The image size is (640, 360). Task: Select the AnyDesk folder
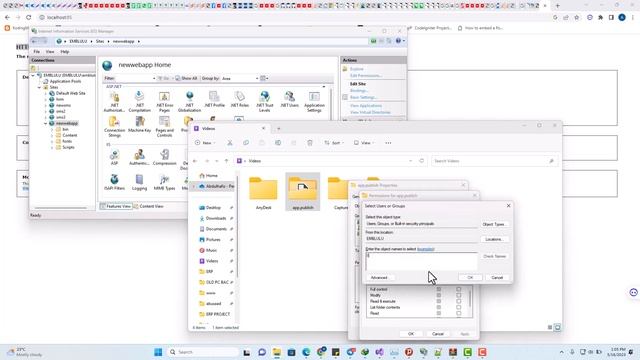(263, 193)
